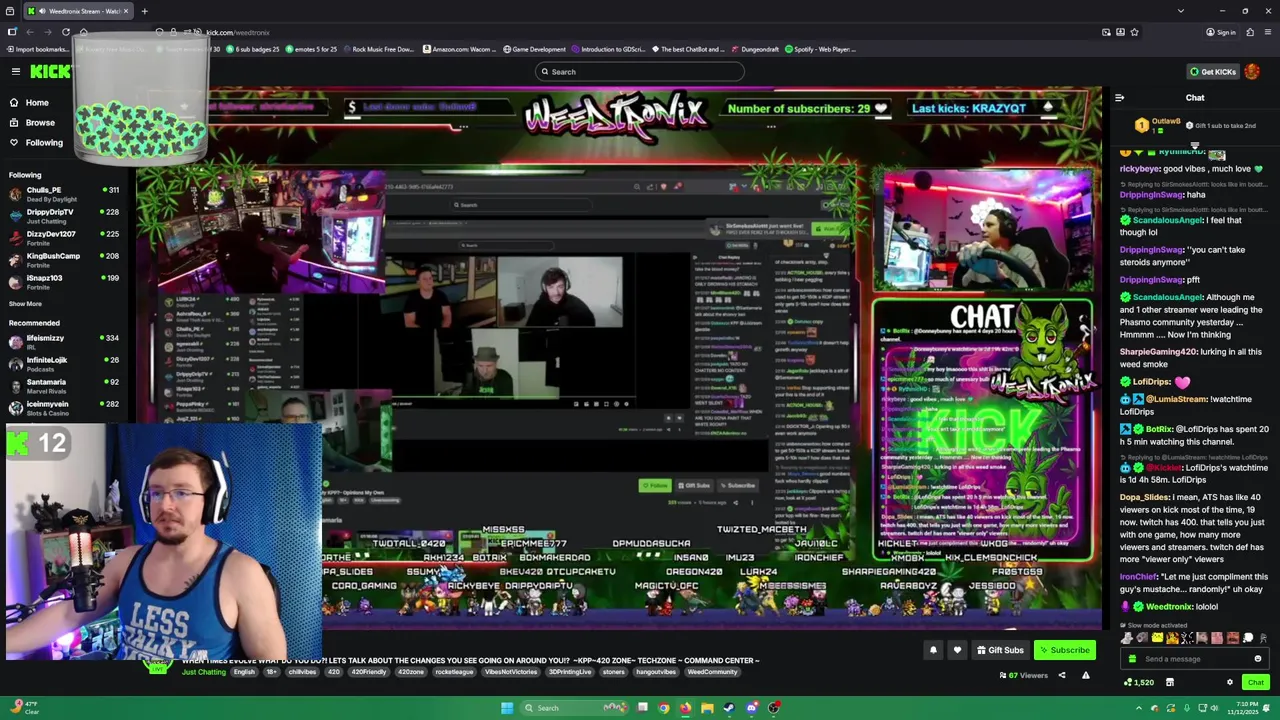The width and height of the screenshot is (1280, 720).
Task: Click the Get KICKs button
Action: point(1212,72)
